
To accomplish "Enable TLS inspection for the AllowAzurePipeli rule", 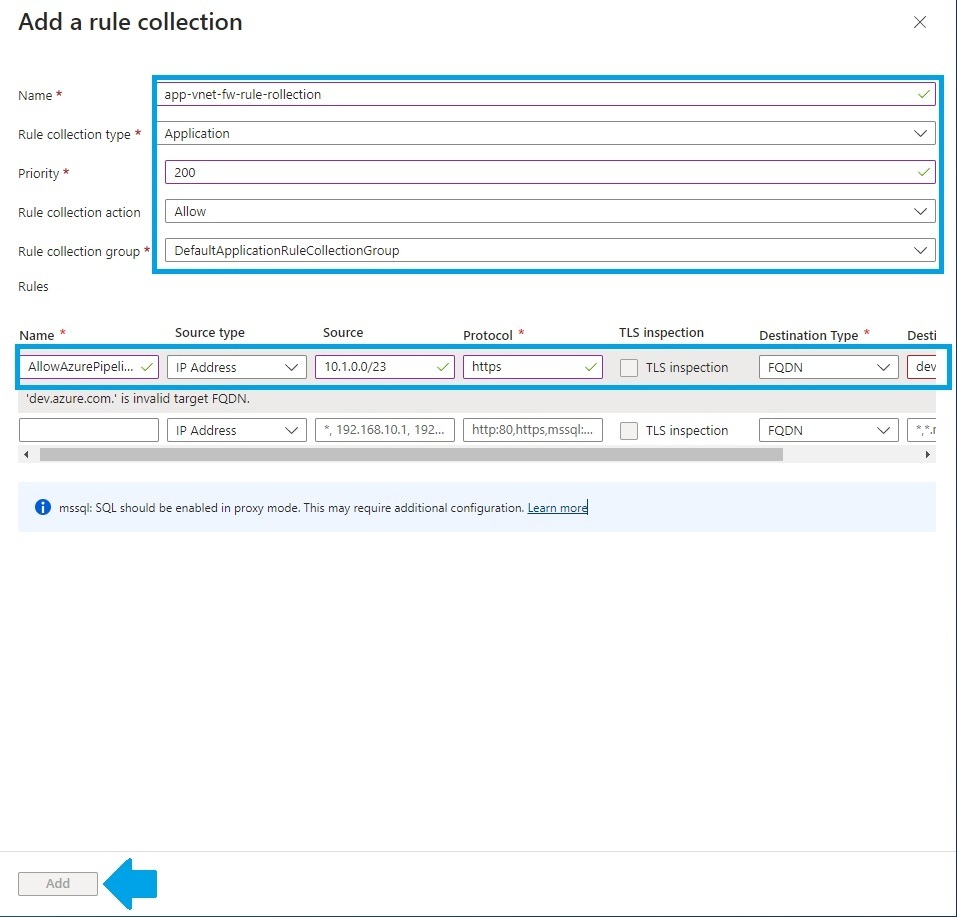I will (x=629, y=367).
